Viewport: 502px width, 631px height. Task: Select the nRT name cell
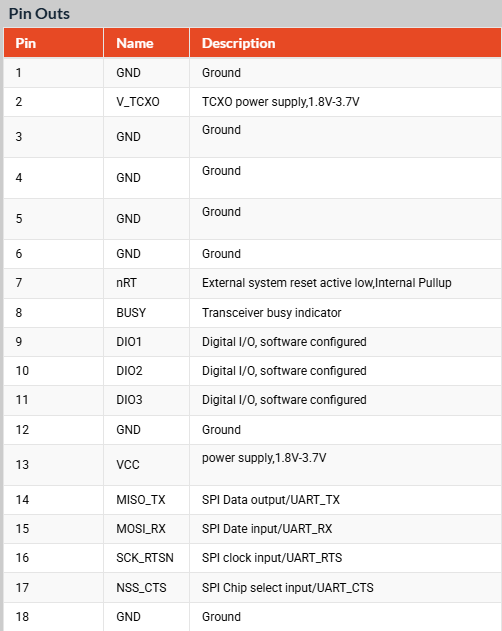coord(147,283)
